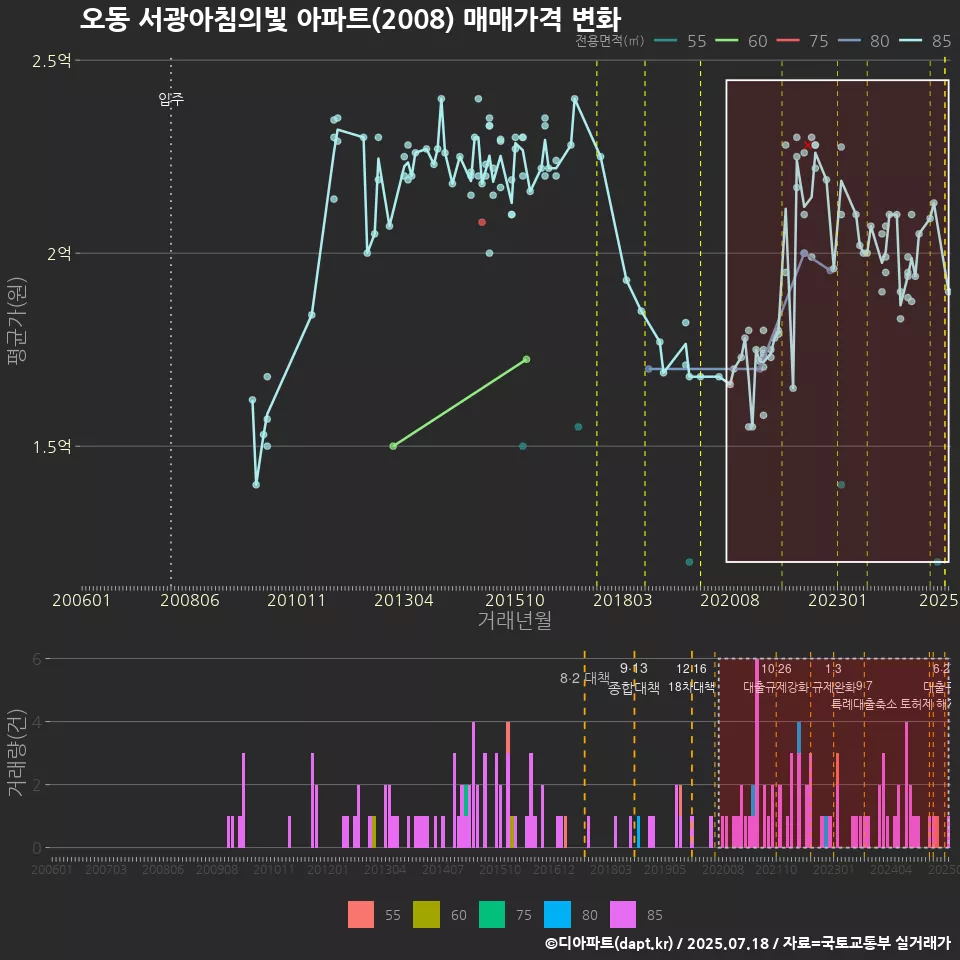Click the 전용면적(㎡) legend heading
This screenshot has width=960, height=960.
[x=609, y=40]
